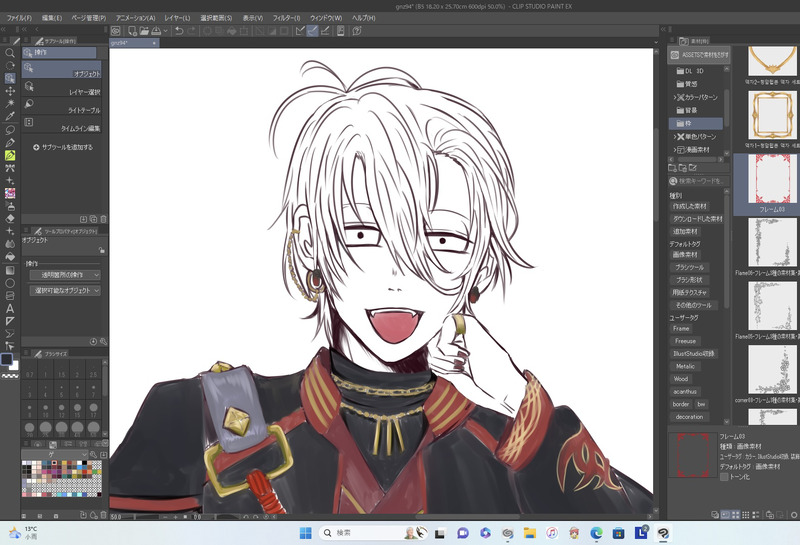The height and width of the screenshot is (545, 800).
Task: Toggle the Frame user tag filter
Action: point(681,329)
